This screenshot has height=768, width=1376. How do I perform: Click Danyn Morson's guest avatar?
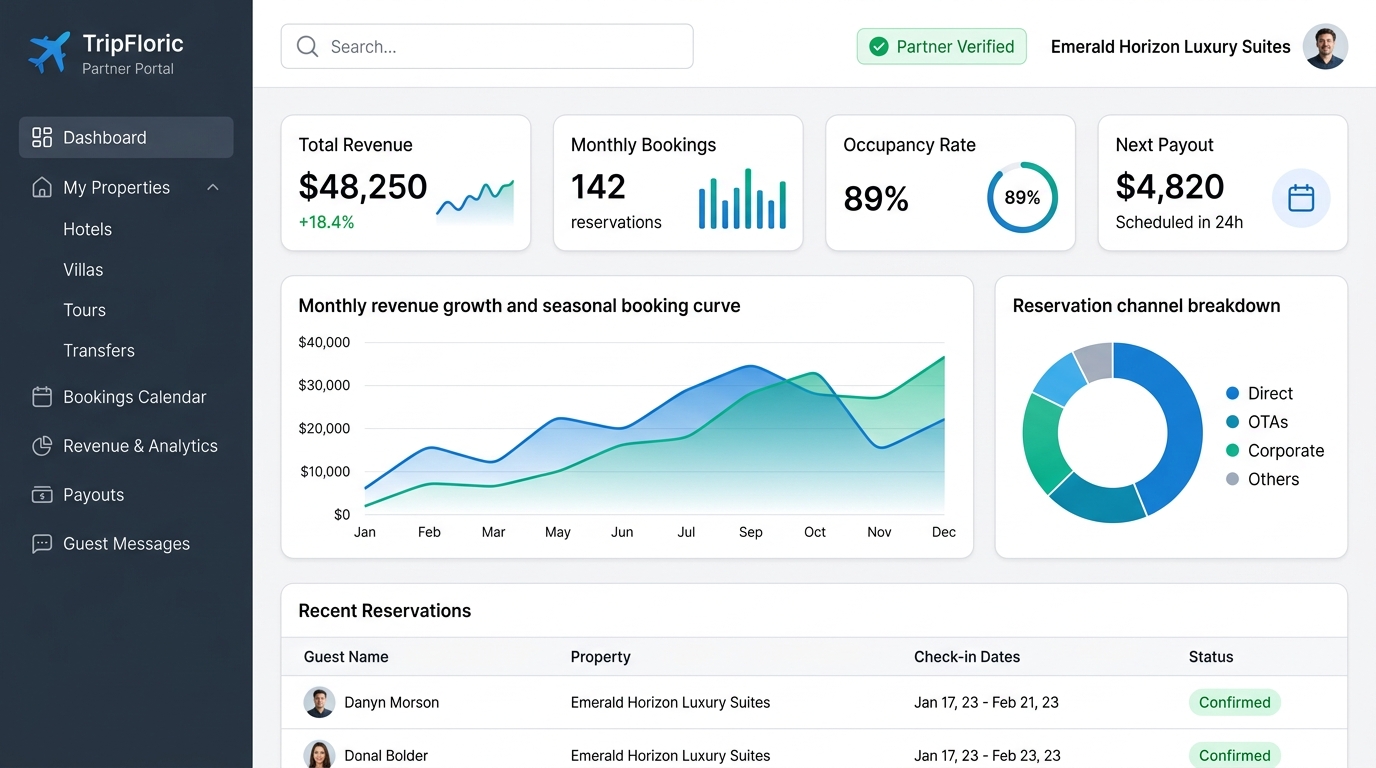pos(319,702)
